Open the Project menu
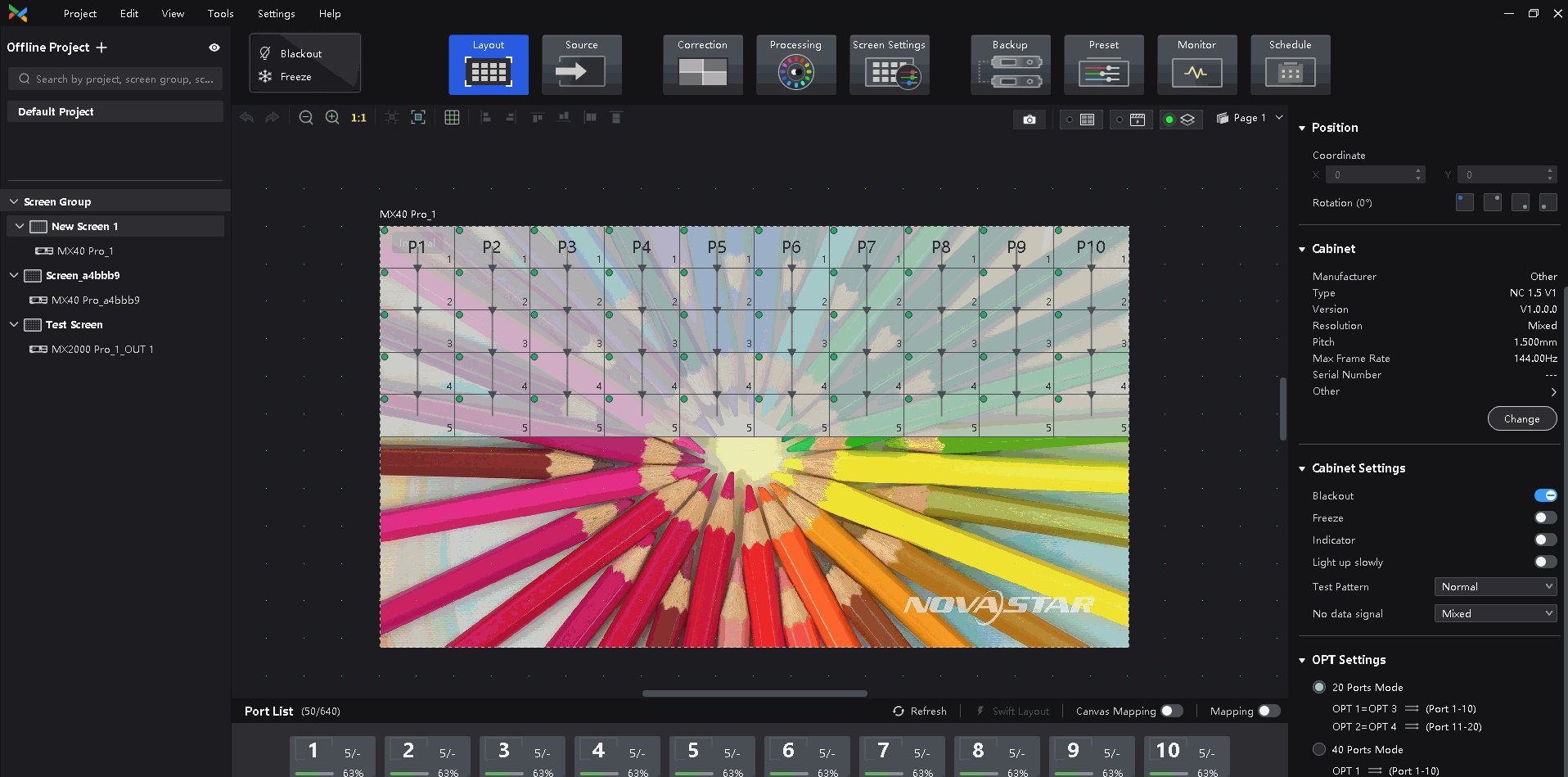The image size is (1568, 777). pyautogui.click(x=80, y=13)
